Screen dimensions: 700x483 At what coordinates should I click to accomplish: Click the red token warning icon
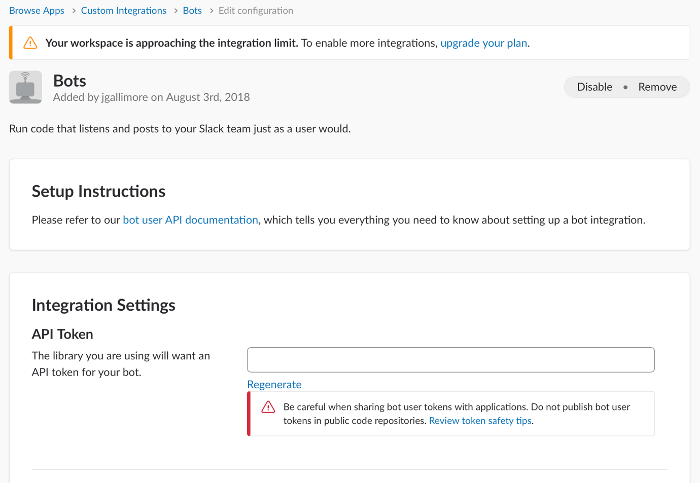(x=268, y=407)
